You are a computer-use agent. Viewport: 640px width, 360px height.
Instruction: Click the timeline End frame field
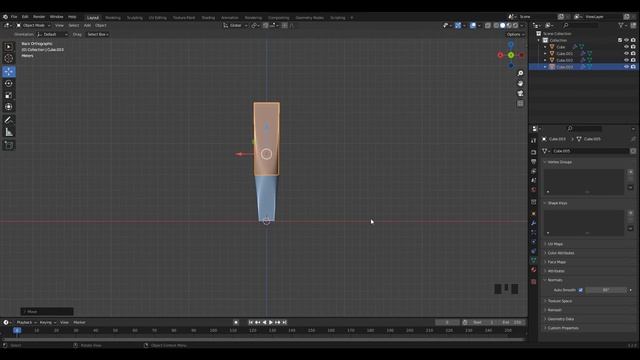click(511, 322)
